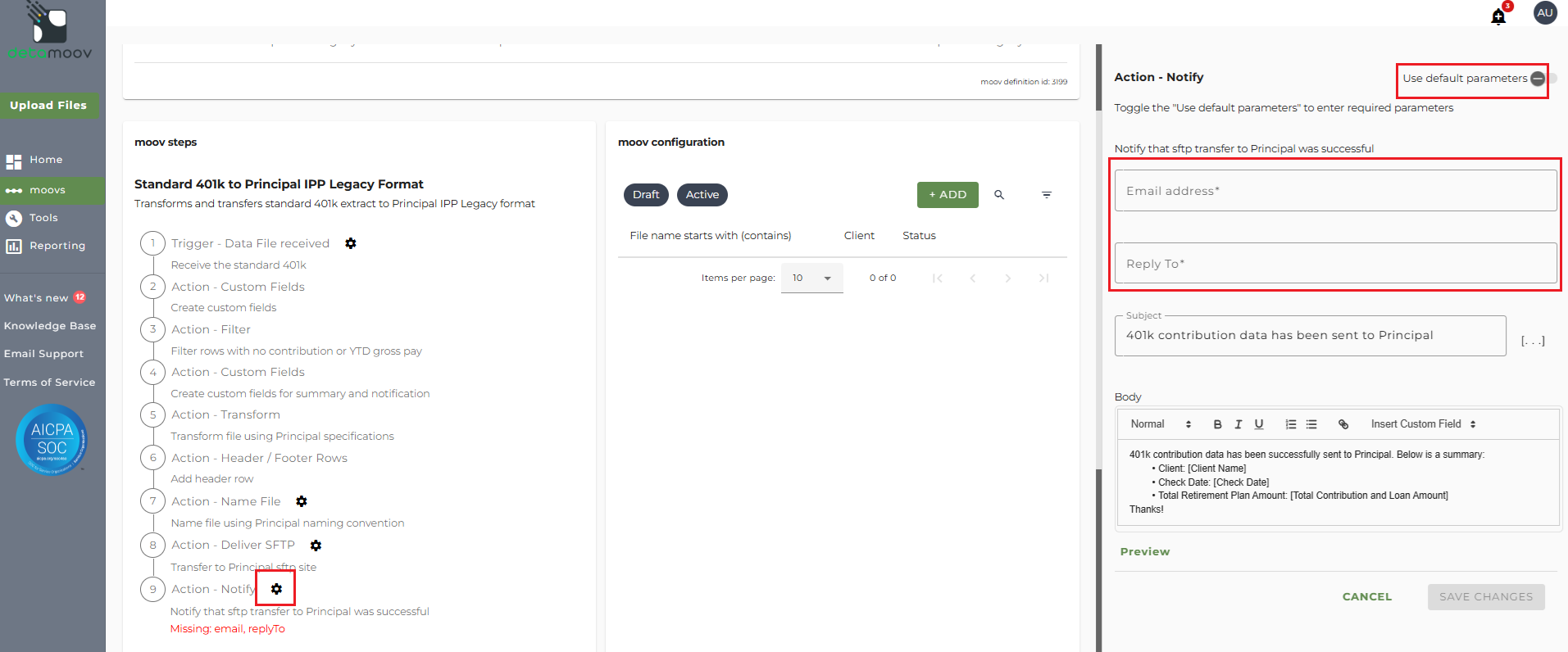Open Tools in the sidebar
The width and height of the screenshot is (1568, 652).
[43, 218]
